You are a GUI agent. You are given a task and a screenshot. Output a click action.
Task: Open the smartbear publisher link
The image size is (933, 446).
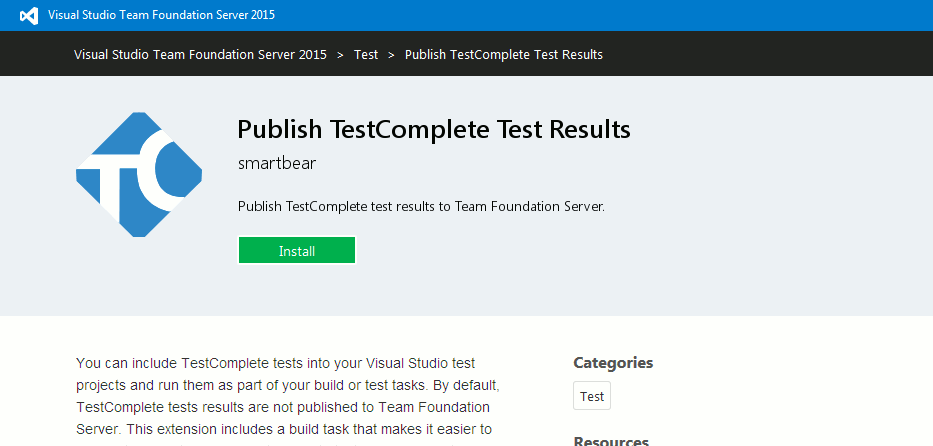(x=277, y=163)
